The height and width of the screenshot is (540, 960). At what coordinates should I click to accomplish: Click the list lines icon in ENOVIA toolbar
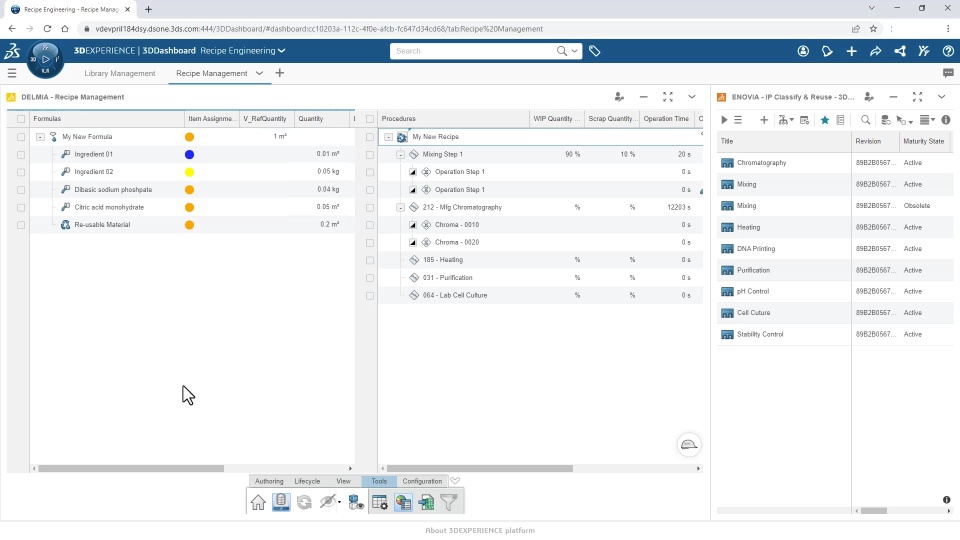(738, 120)
